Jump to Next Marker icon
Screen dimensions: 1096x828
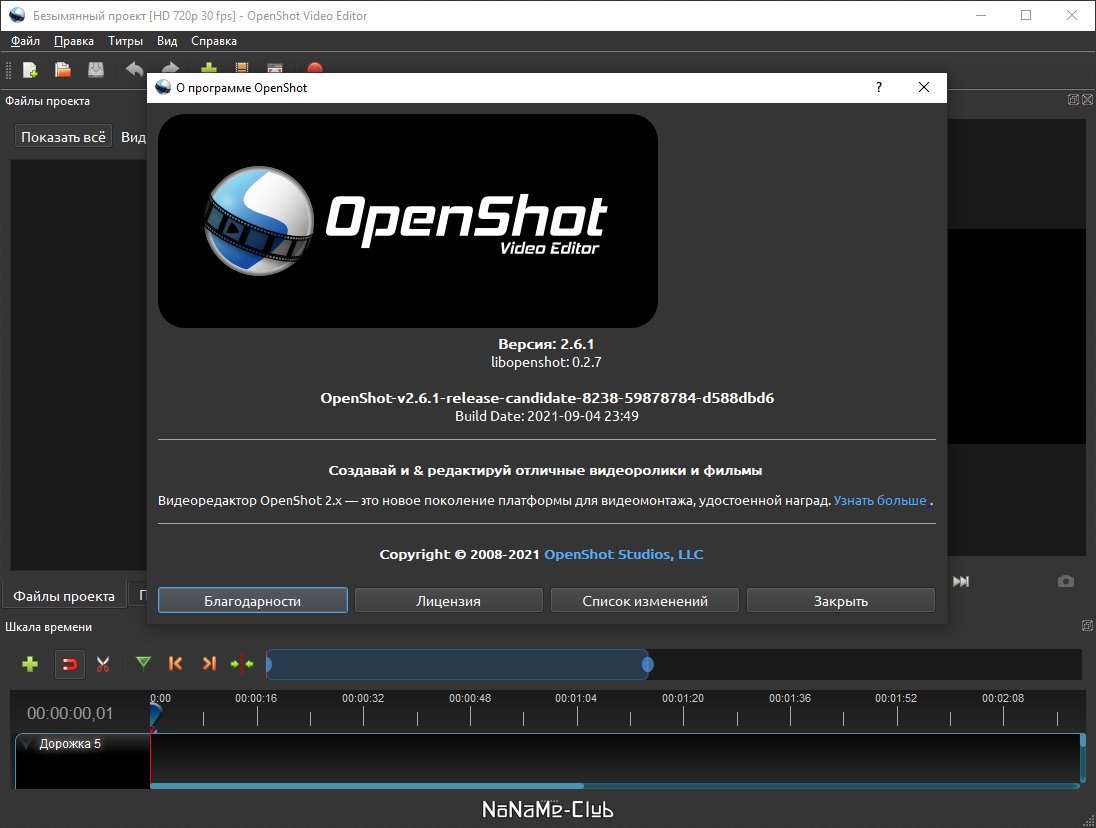[209, 663]
